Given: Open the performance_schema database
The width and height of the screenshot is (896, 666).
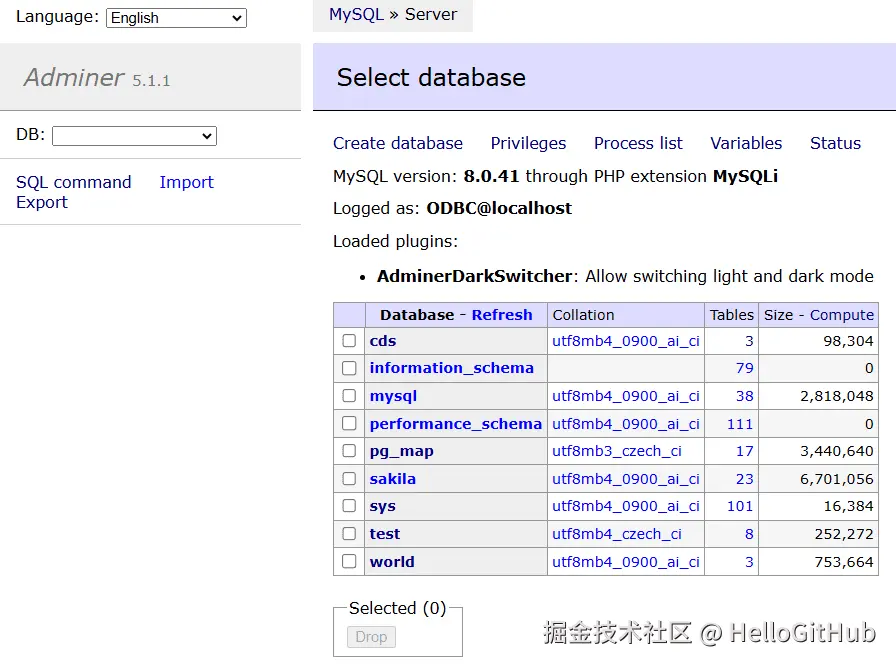Looking at the screenshot, I should point(455,424).
